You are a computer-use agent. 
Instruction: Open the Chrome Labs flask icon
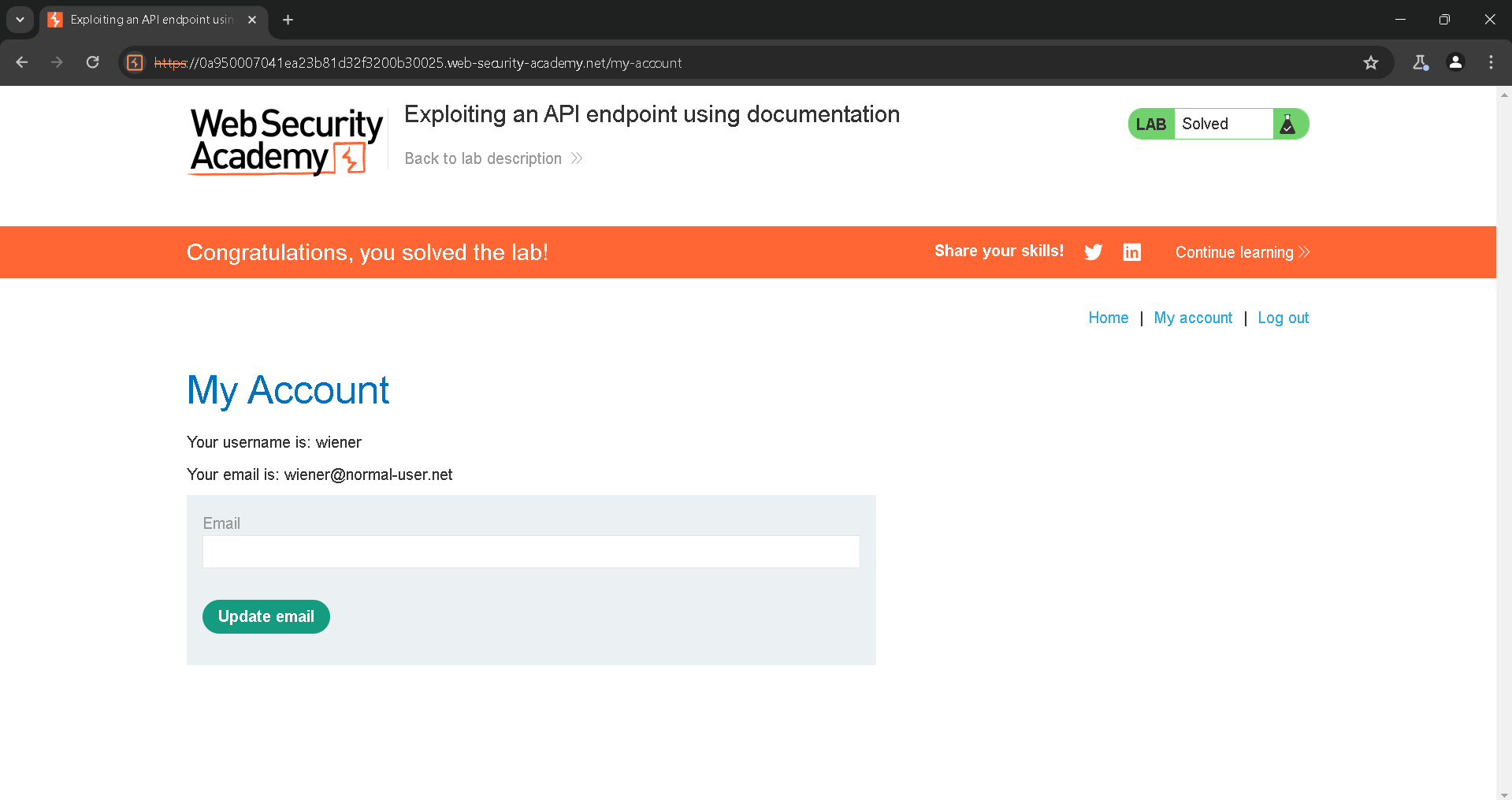click(x=1420, y=63)
